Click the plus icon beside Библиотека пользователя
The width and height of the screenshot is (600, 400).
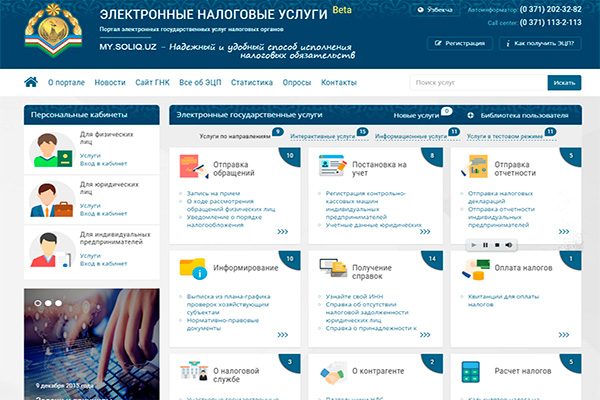(x=470, y=115)
